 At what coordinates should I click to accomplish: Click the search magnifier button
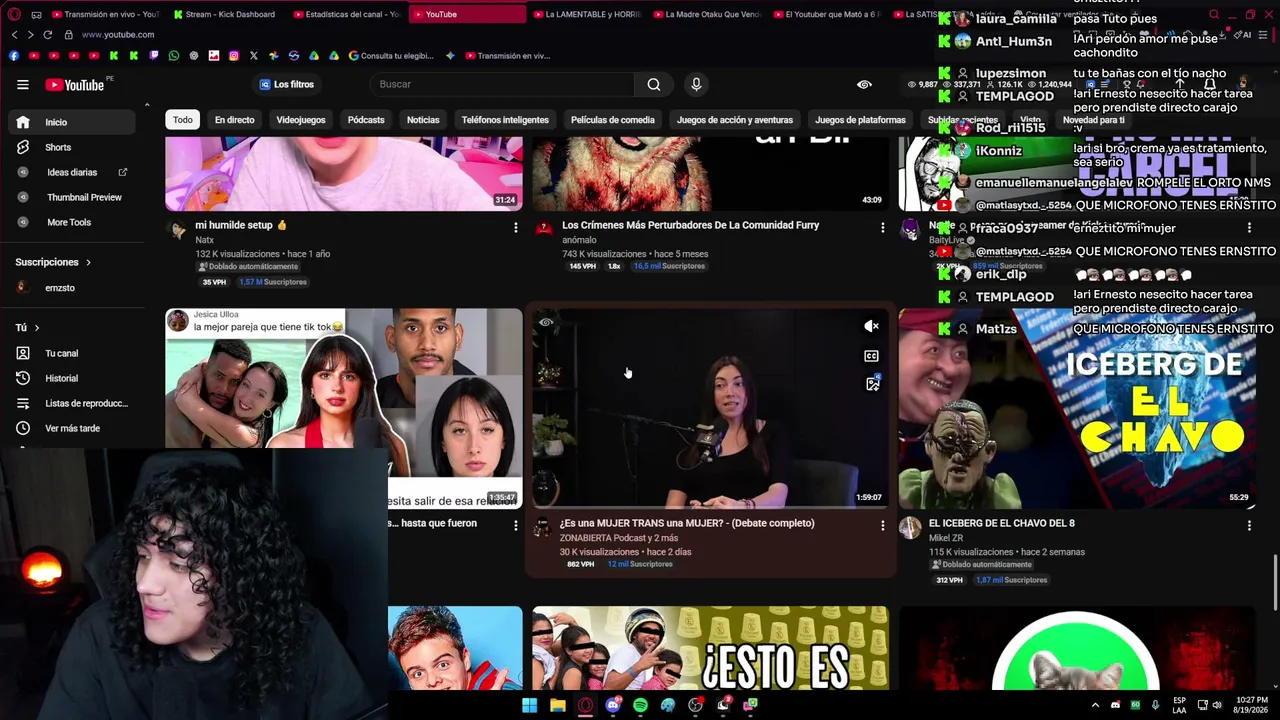pos(654,85)
